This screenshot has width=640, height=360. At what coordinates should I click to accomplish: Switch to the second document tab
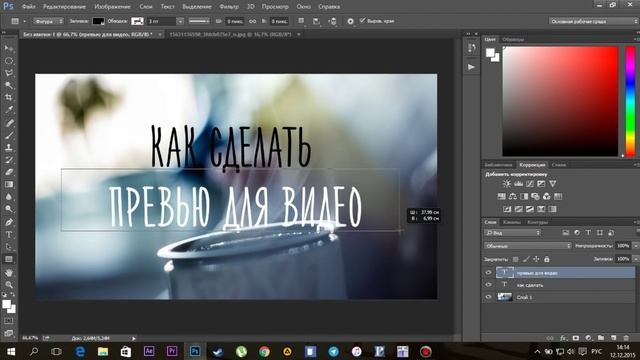coord(231,35)
